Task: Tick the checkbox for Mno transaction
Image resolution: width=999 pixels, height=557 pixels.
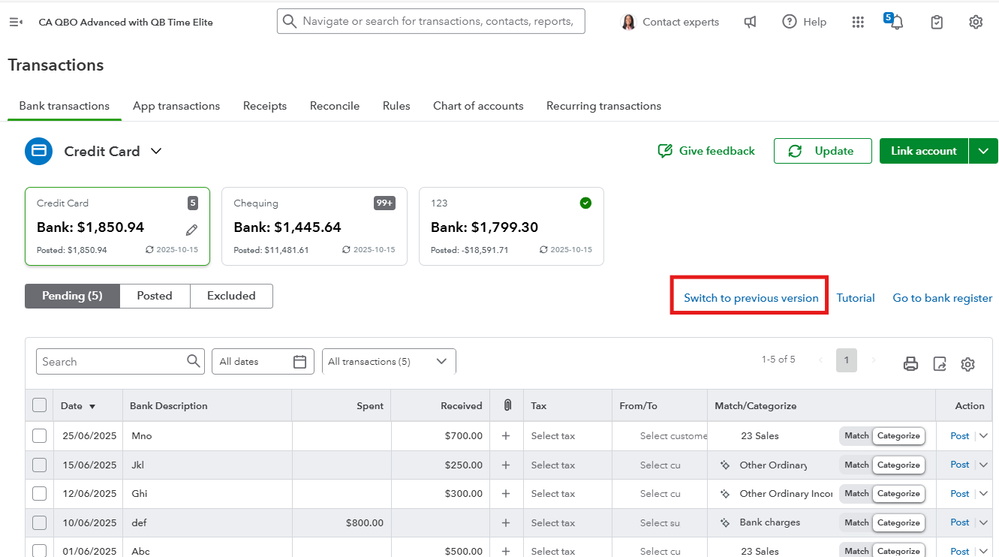Action: click(39, 436)
